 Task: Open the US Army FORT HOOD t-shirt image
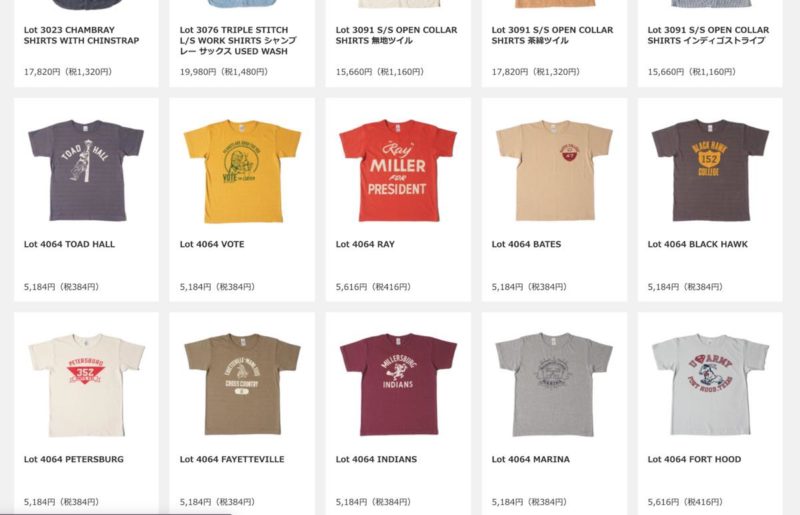(710, 385)
